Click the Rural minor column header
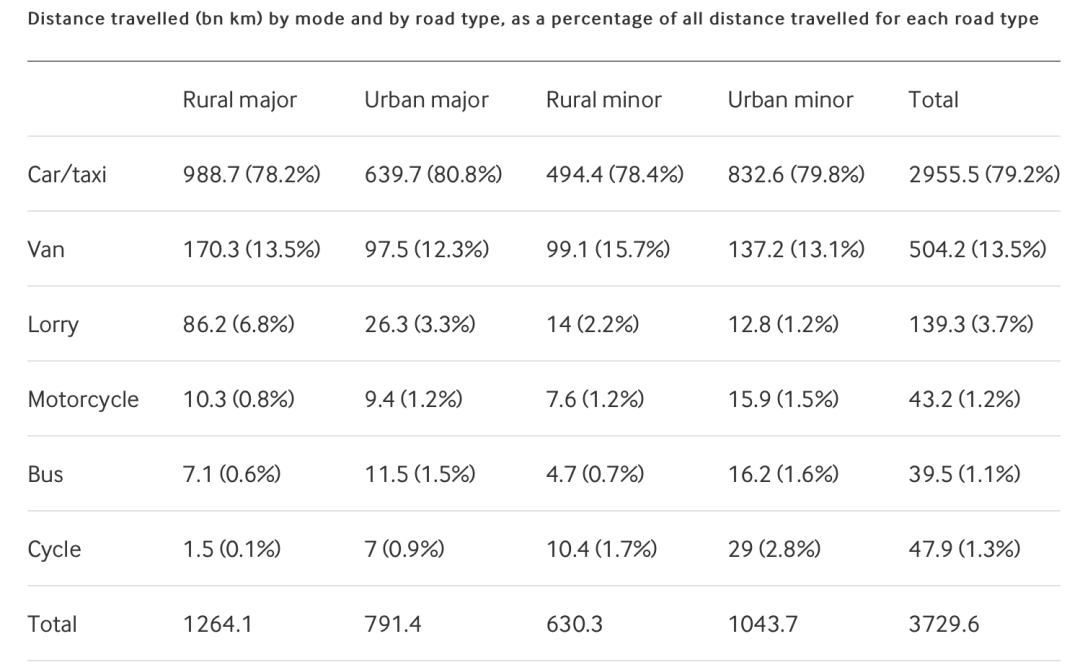Viewport: 1080px width, 670px height. tap(604, 100)
